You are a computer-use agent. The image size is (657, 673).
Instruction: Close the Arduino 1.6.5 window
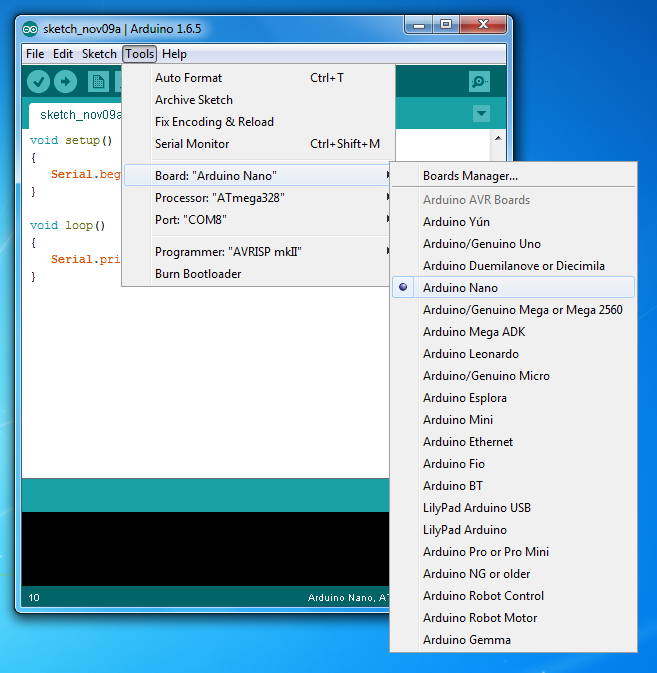pyautogui.click(x=483, y=25)
